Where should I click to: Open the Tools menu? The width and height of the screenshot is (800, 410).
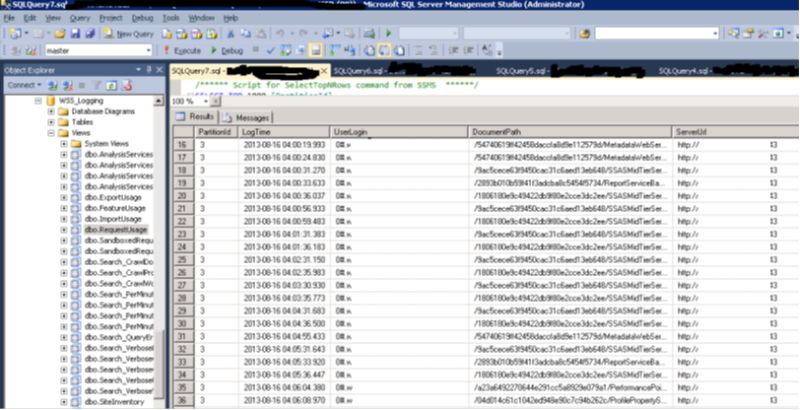tap(171, 18)
